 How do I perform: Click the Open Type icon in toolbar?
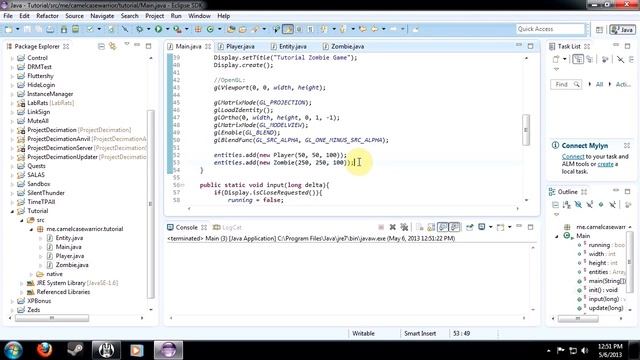point(231,29)
